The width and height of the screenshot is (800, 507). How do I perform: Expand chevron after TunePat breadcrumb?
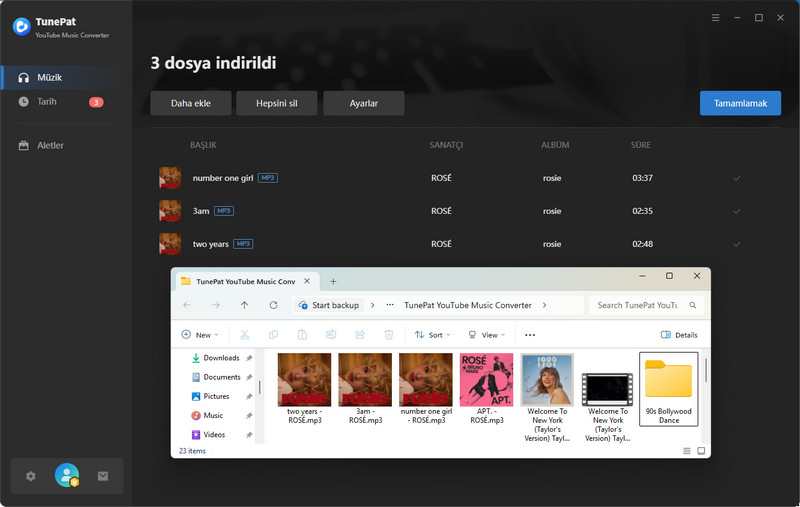544,305
